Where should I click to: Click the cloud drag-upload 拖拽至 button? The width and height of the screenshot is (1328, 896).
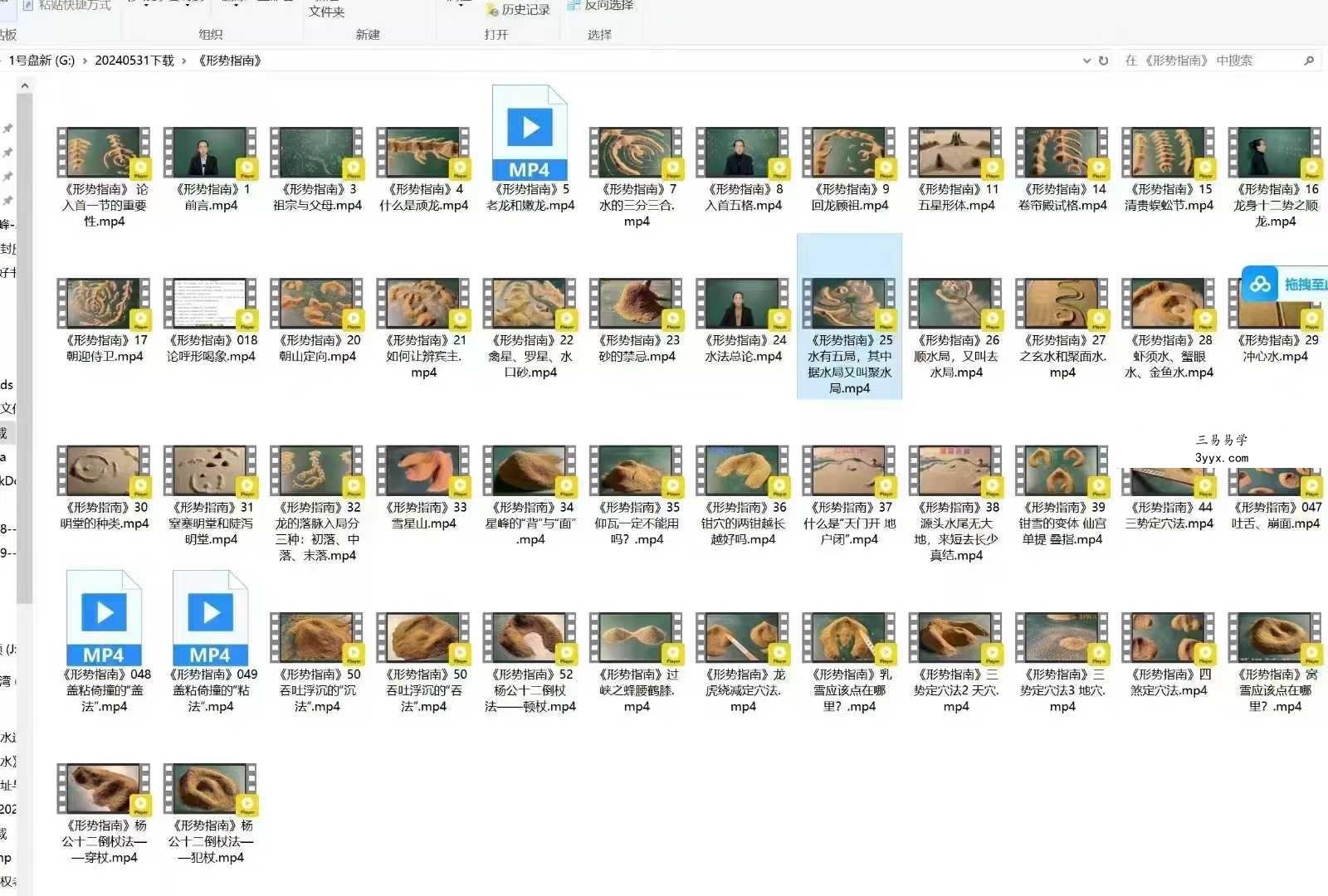coord(1285,285)
